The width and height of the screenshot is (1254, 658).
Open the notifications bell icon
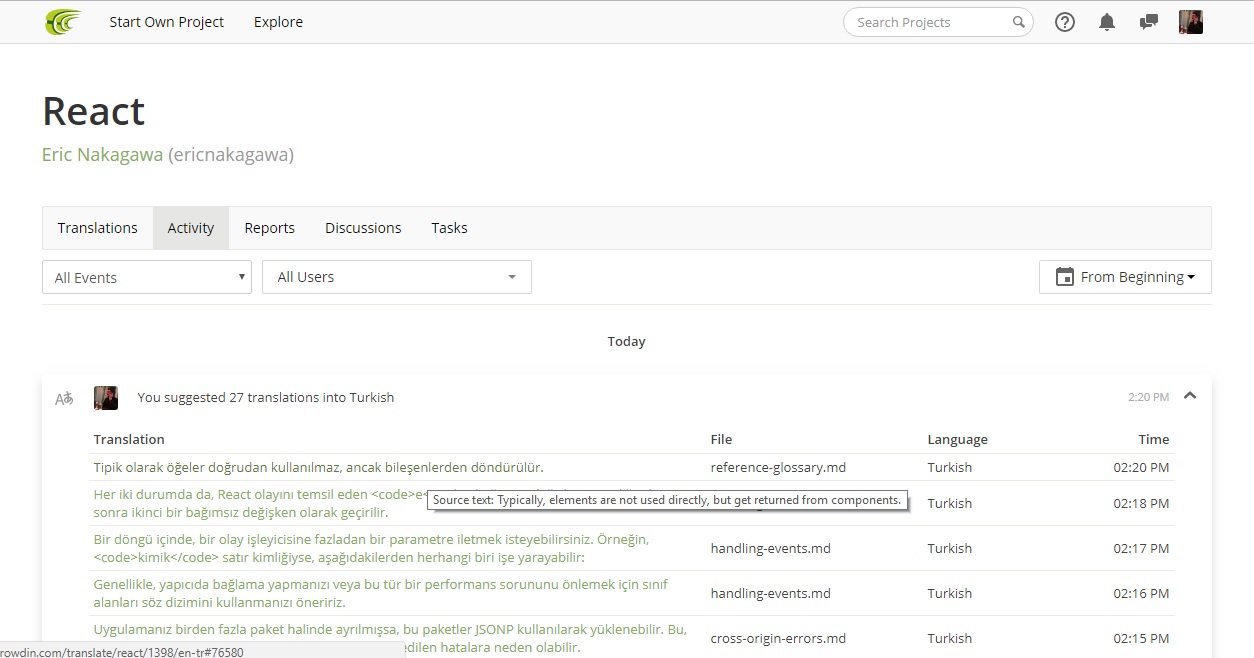pos(1107,22)
